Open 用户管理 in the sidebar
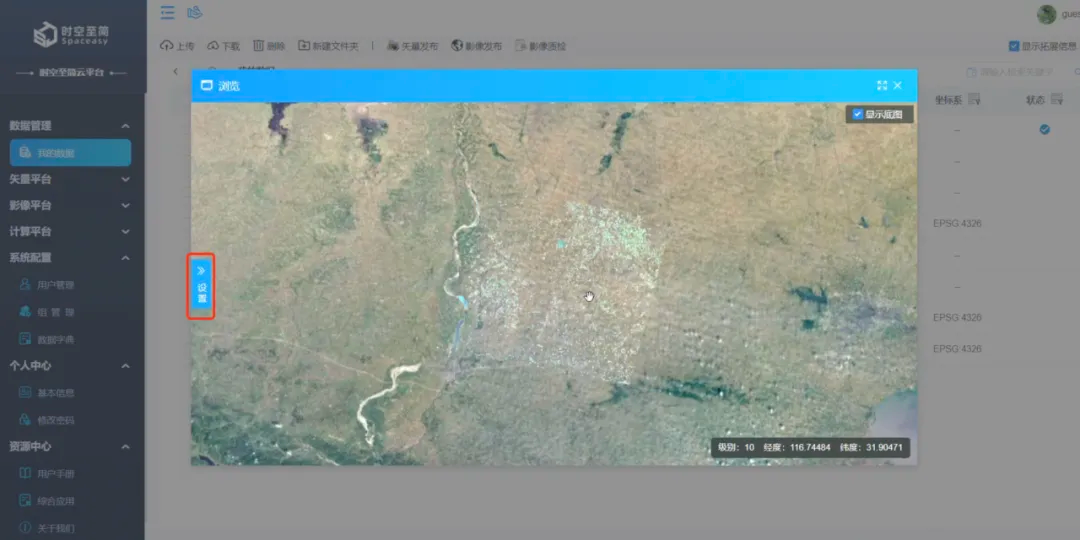The height and width of the screenshot is (540, 1080). tap(55, 284)
